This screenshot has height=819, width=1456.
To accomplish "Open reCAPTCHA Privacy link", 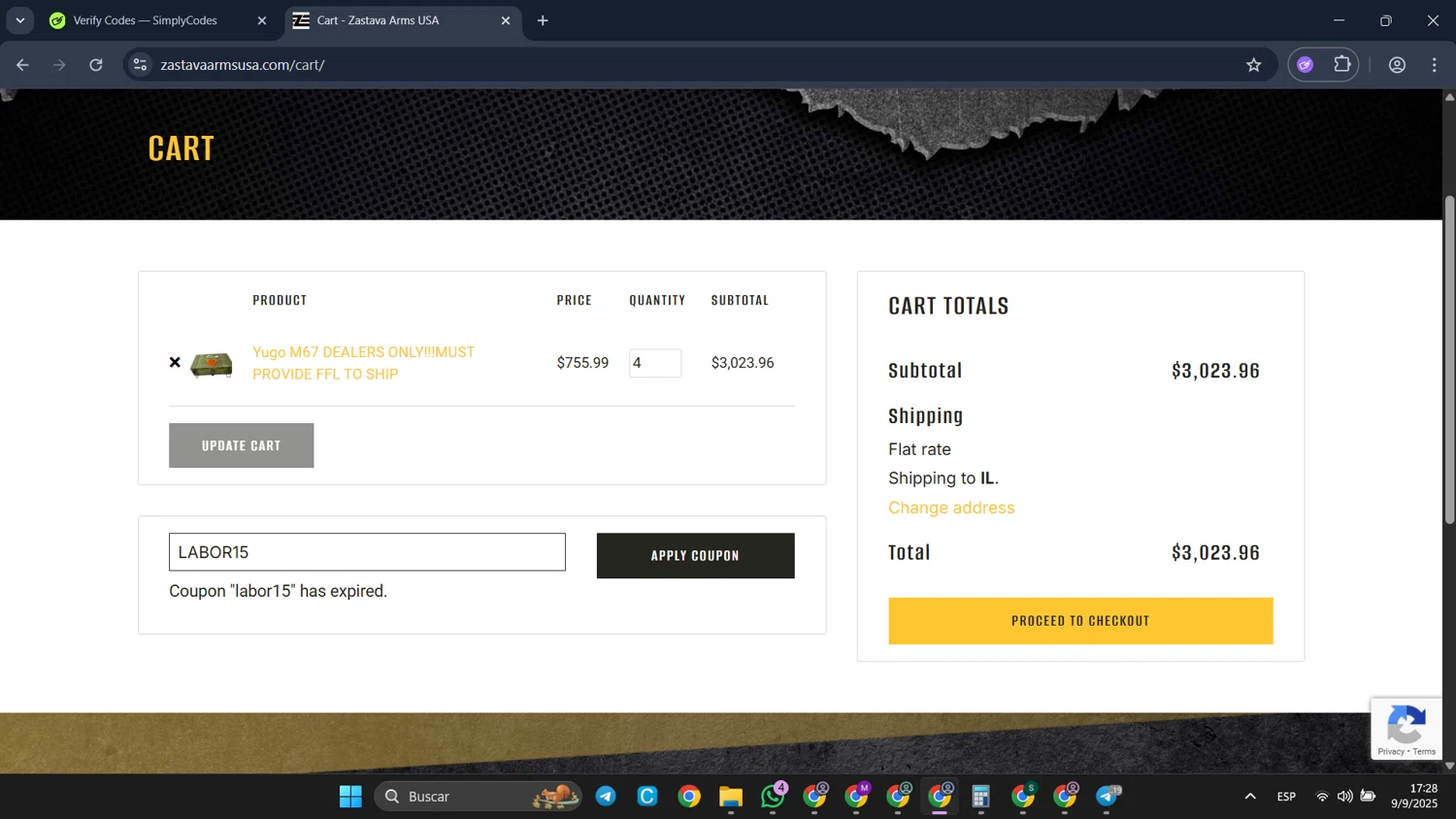I will [1390, 751].
